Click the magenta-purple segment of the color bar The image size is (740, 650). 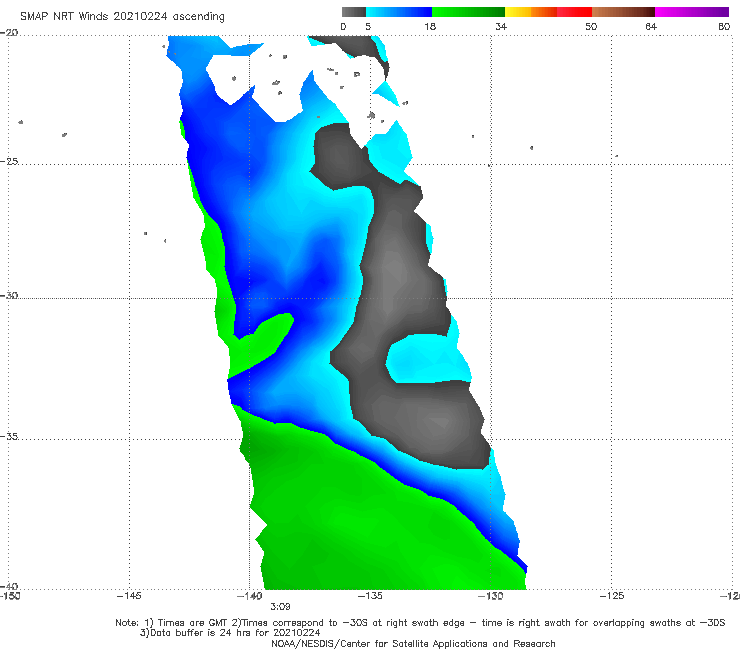[692, 12]
